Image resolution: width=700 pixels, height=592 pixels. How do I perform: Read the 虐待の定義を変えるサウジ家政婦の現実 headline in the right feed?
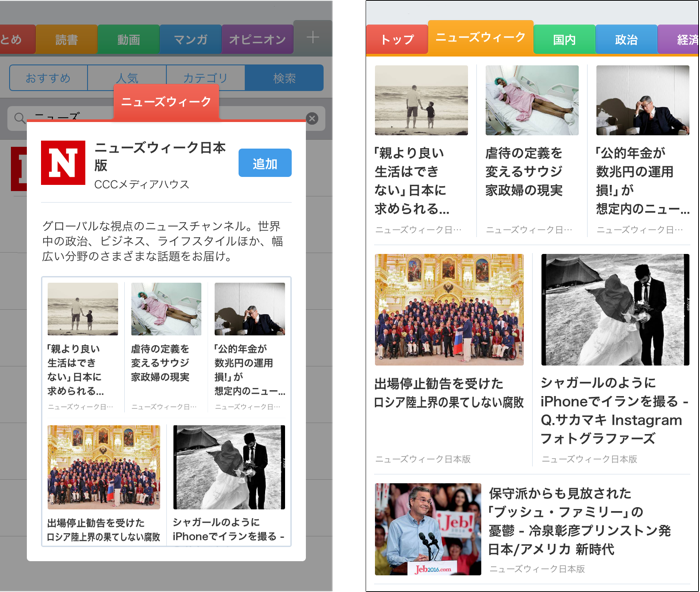tap(524, 172)
